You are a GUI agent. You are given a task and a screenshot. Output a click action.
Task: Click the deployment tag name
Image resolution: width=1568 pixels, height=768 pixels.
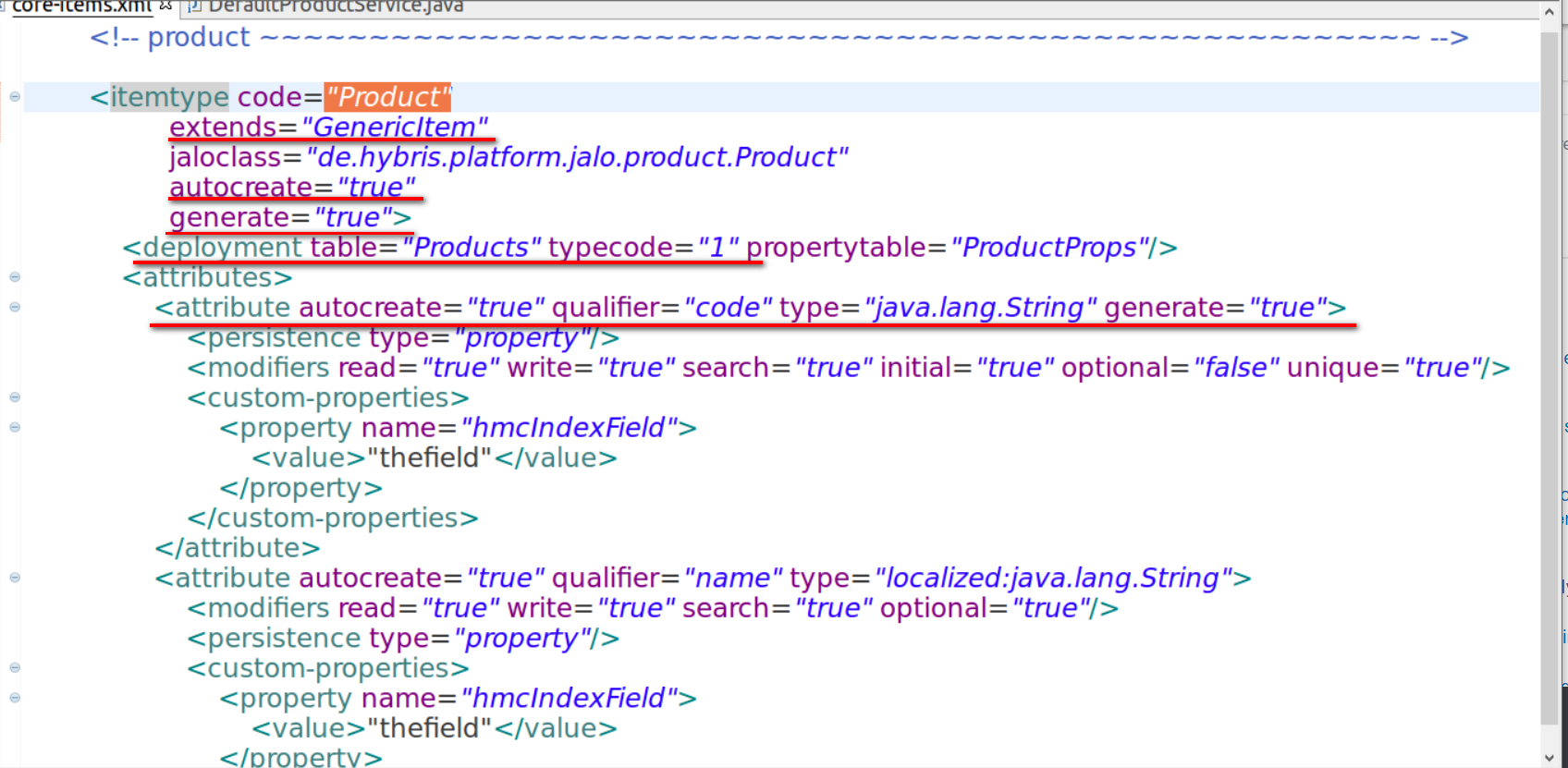[222, 248]
